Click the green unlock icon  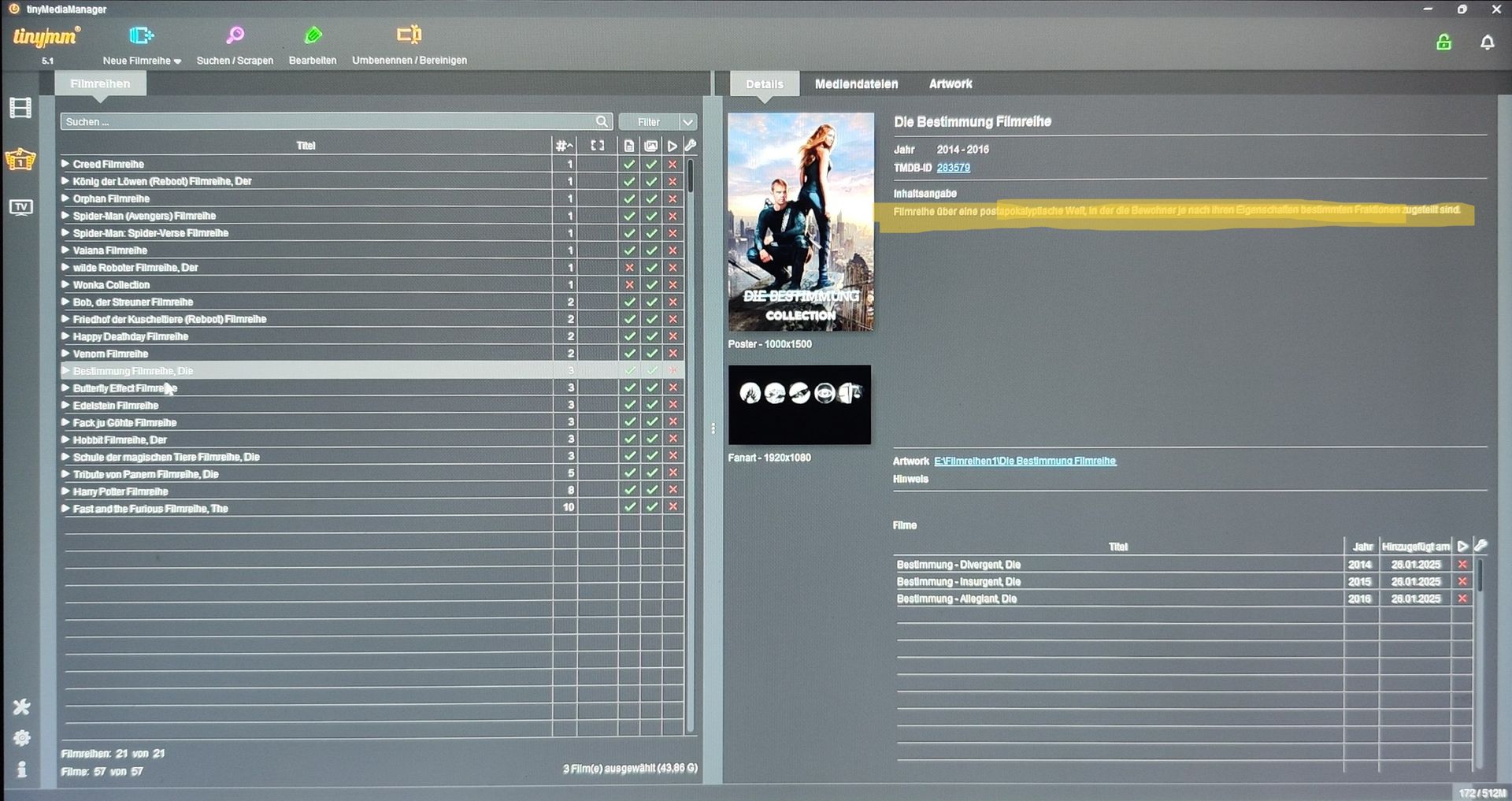[x=1443, y=43]
